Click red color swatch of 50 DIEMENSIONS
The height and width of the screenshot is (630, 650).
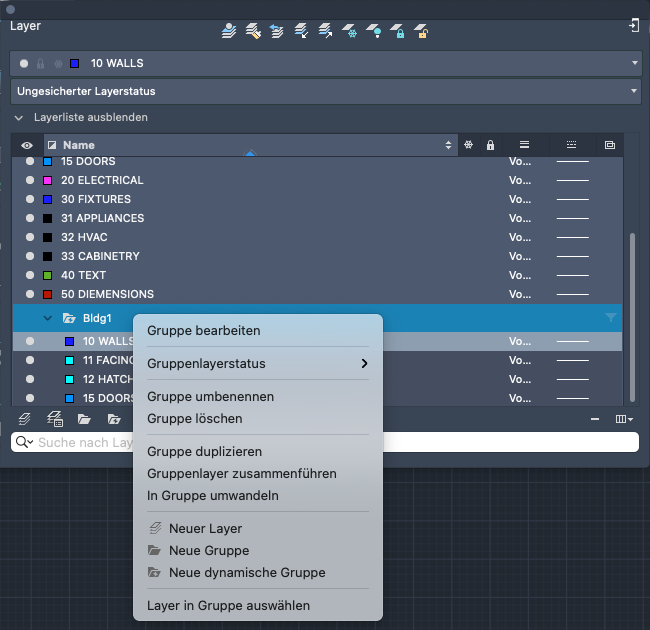point(48,294)
